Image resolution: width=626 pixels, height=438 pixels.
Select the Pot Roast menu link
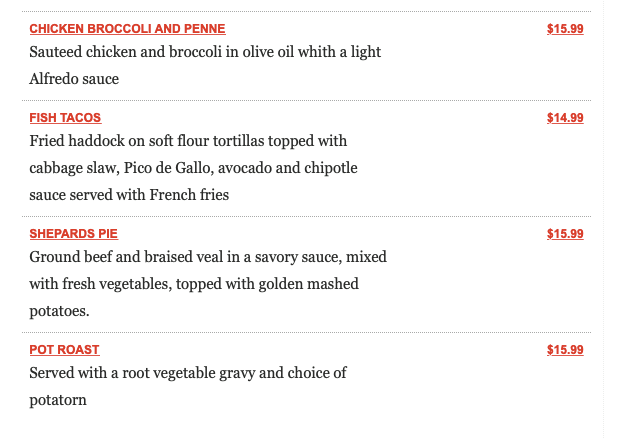click(64, 350)
